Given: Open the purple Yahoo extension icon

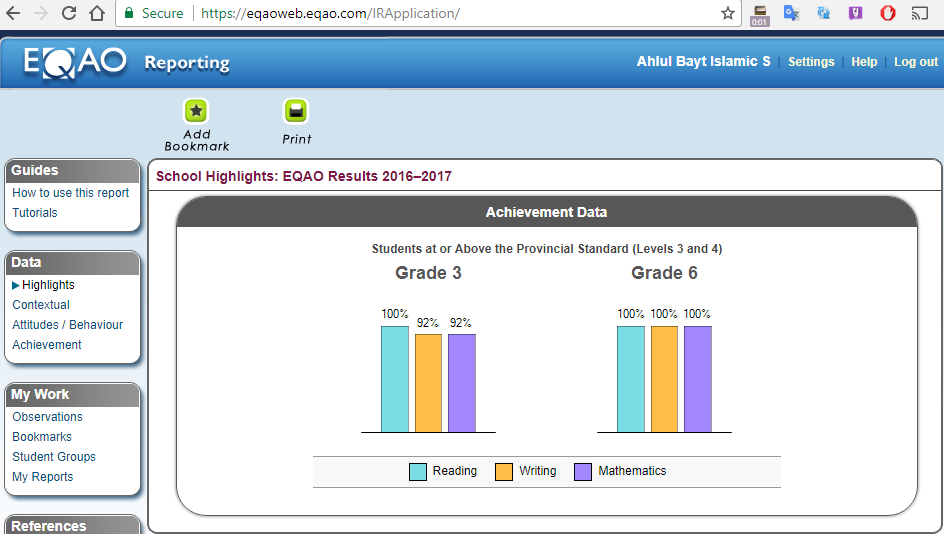Looking at the screenshot, I should [855, 13].
